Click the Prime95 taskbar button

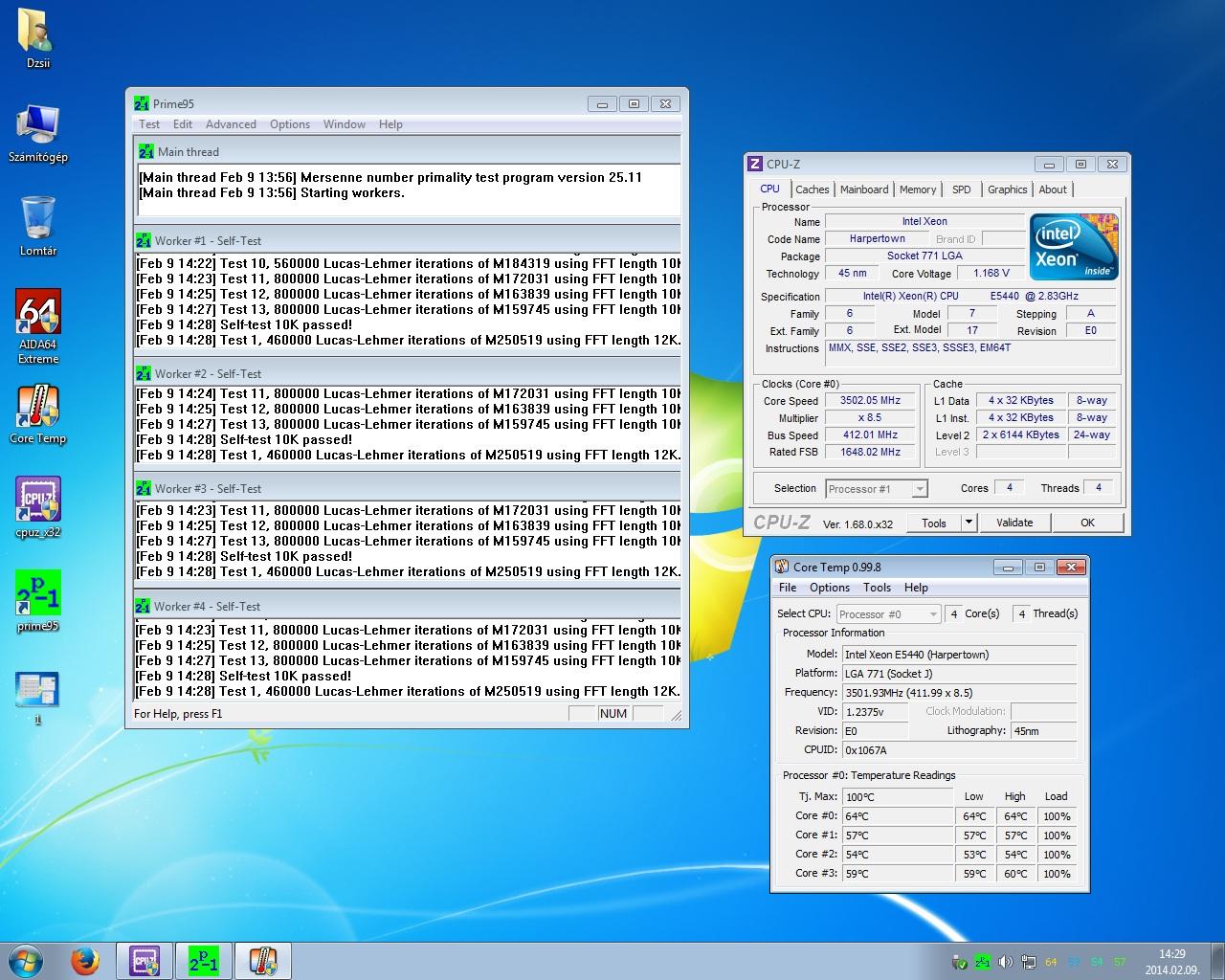coord(203,961)
